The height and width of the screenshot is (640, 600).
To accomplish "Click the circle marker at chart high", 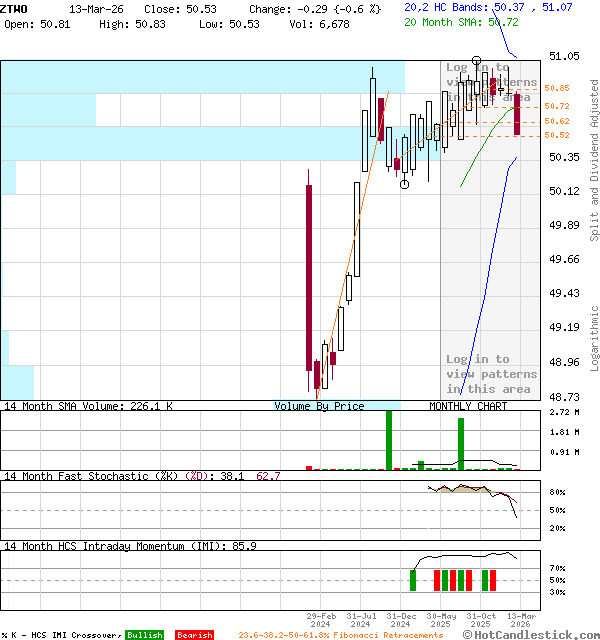I will click(476, 61).
